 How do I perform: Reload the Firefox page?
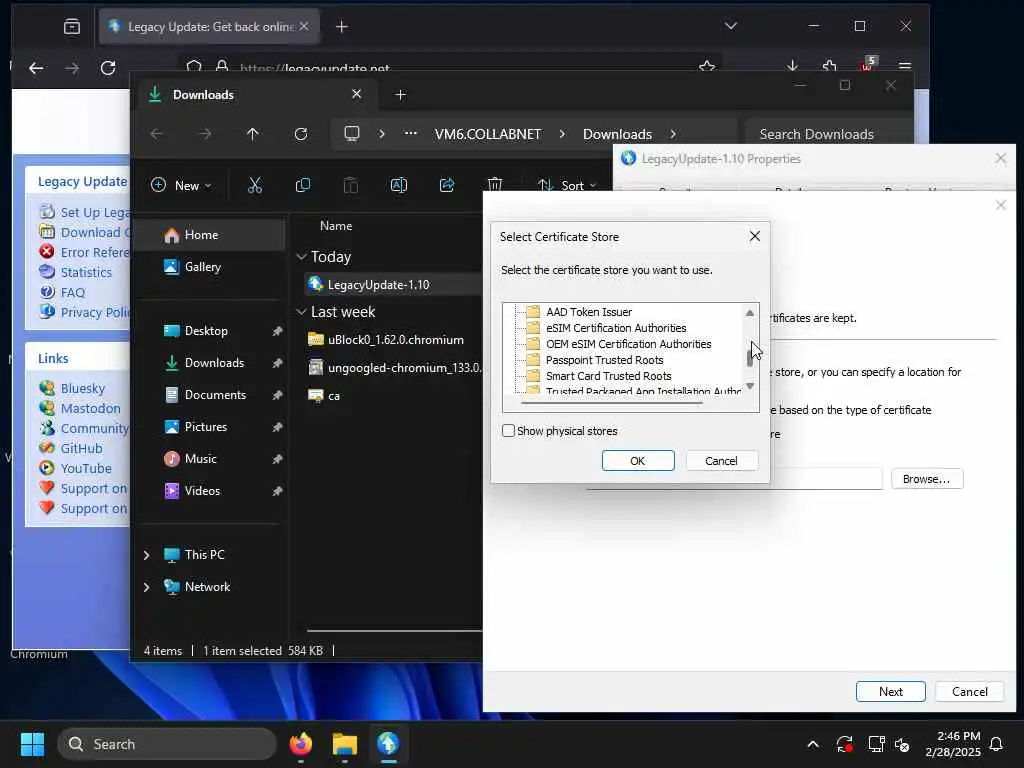tap(108, 67)
